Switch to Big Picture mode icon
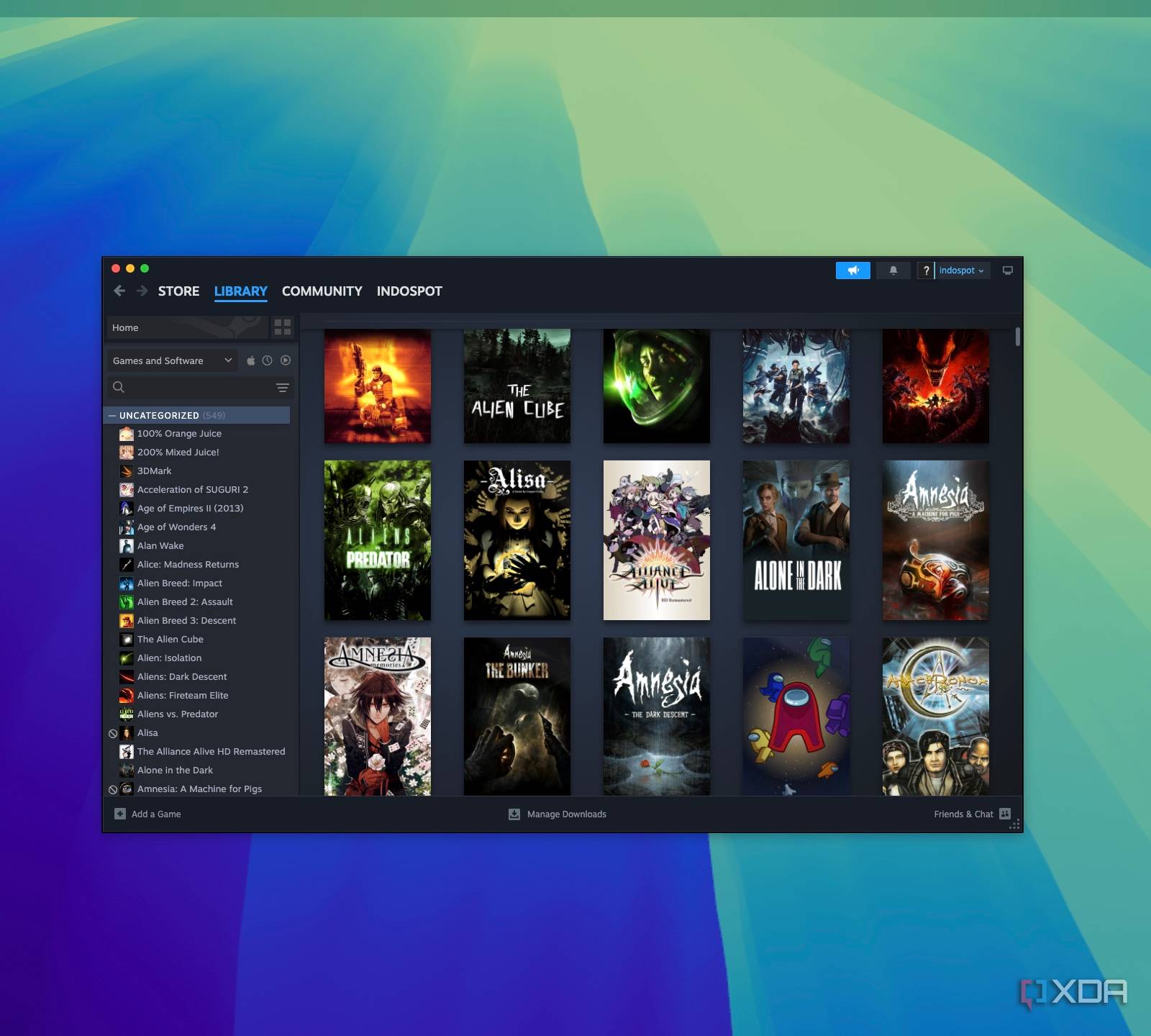The image size is (1151, 1036). coord(1007,271)
